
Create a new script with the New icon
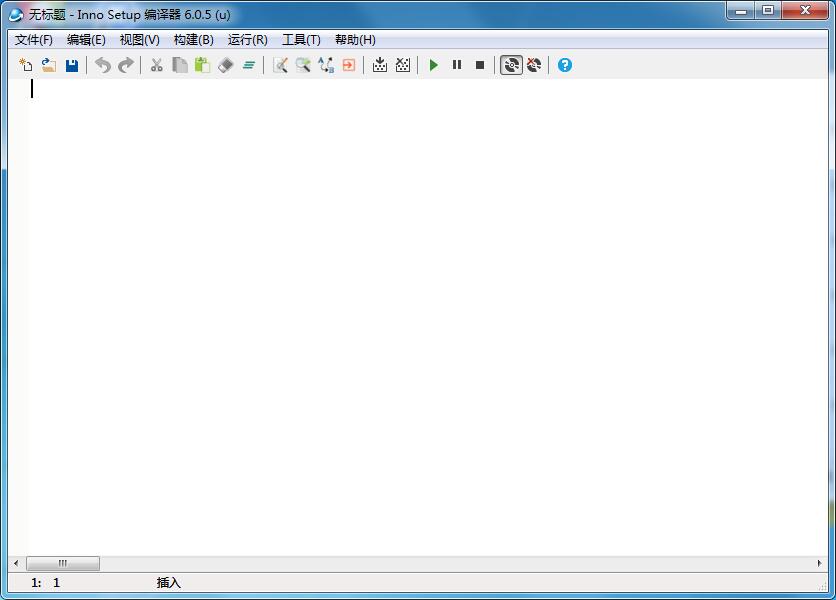pyautogui.click(x=26, y=65)
